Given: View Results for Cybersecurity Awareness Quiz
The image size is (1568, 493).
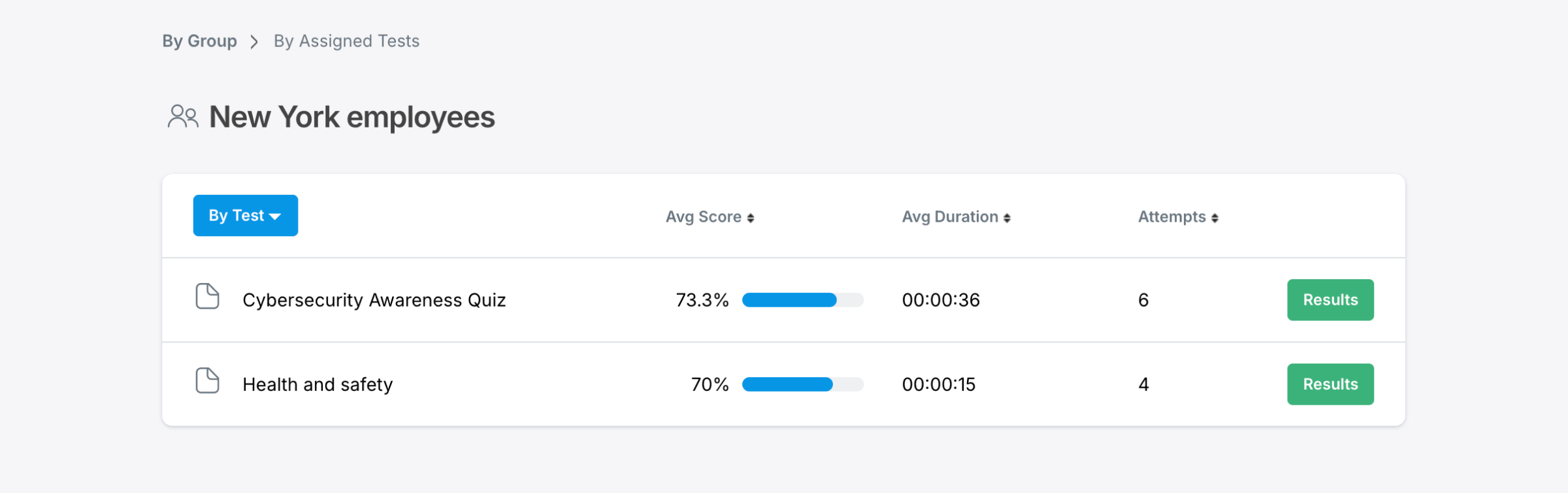Looking at the screenshot, I should coord(1330,299).
